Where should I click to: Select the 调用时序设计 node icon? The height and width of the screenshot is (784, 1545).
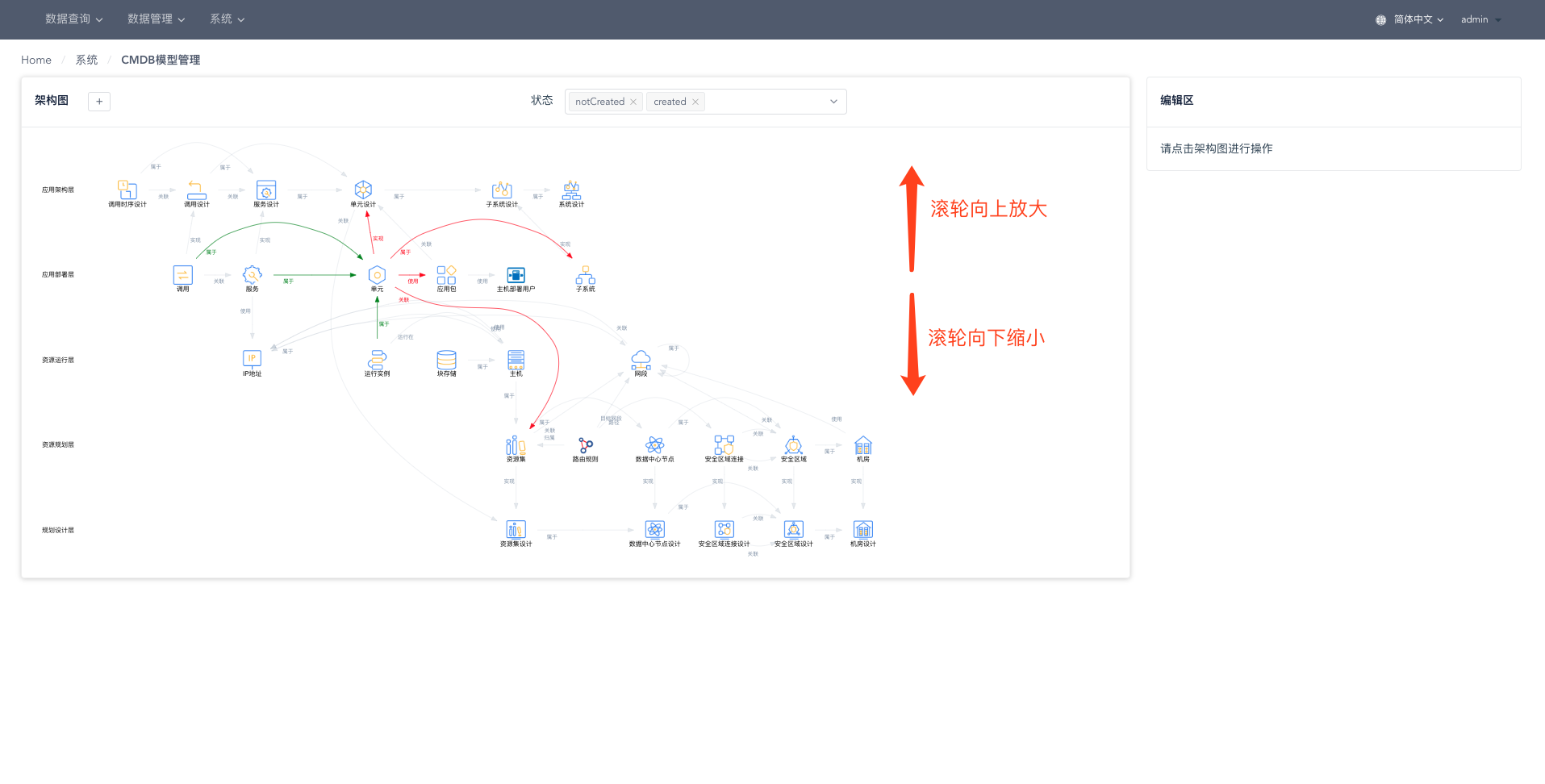coord(127,190)
